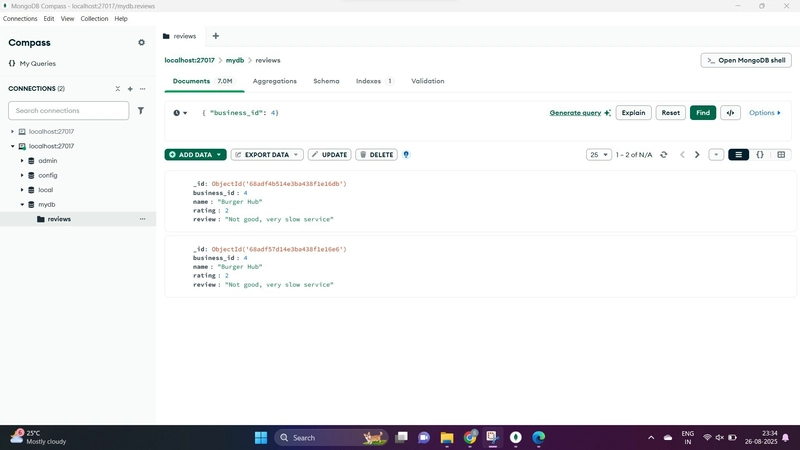The height and width of the screenshot is (450, 800).
Task: Open File Explorer from taskbar
Action: point(447,438)
